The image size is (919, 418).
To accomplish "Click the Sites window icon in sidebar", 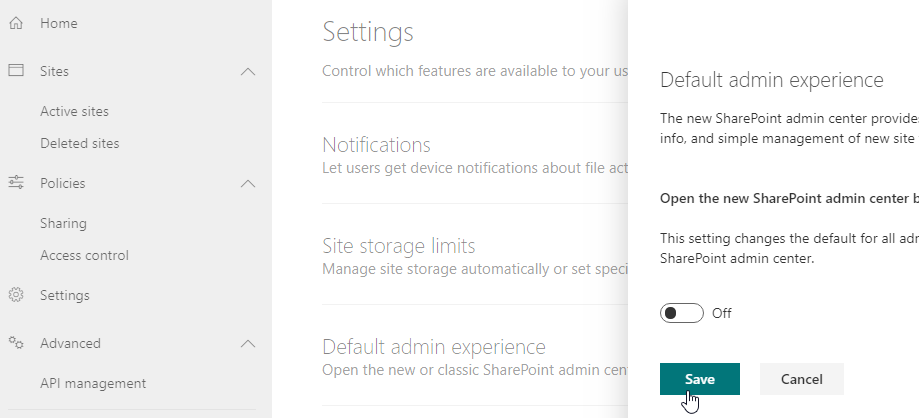I will point(16,71).
